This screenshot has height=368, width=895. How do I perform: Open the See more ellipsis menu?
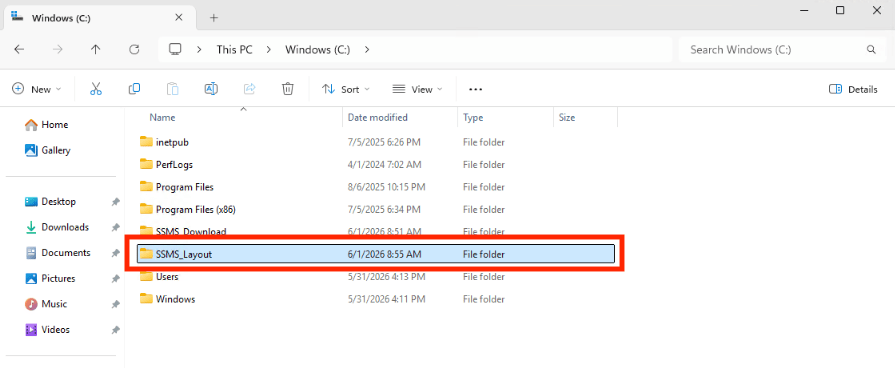[475, 90]
